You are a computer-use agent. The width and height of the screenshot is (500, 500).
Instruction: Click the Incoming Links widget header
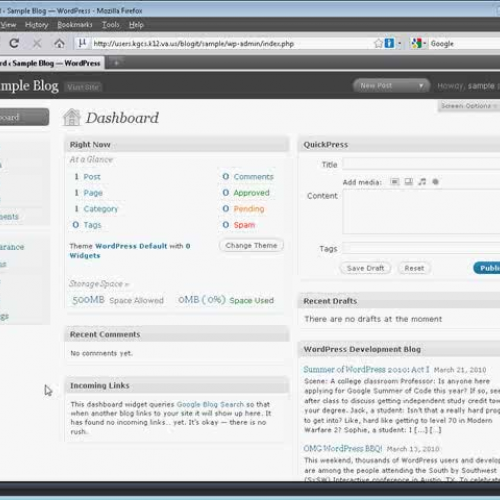pos(177,385)
